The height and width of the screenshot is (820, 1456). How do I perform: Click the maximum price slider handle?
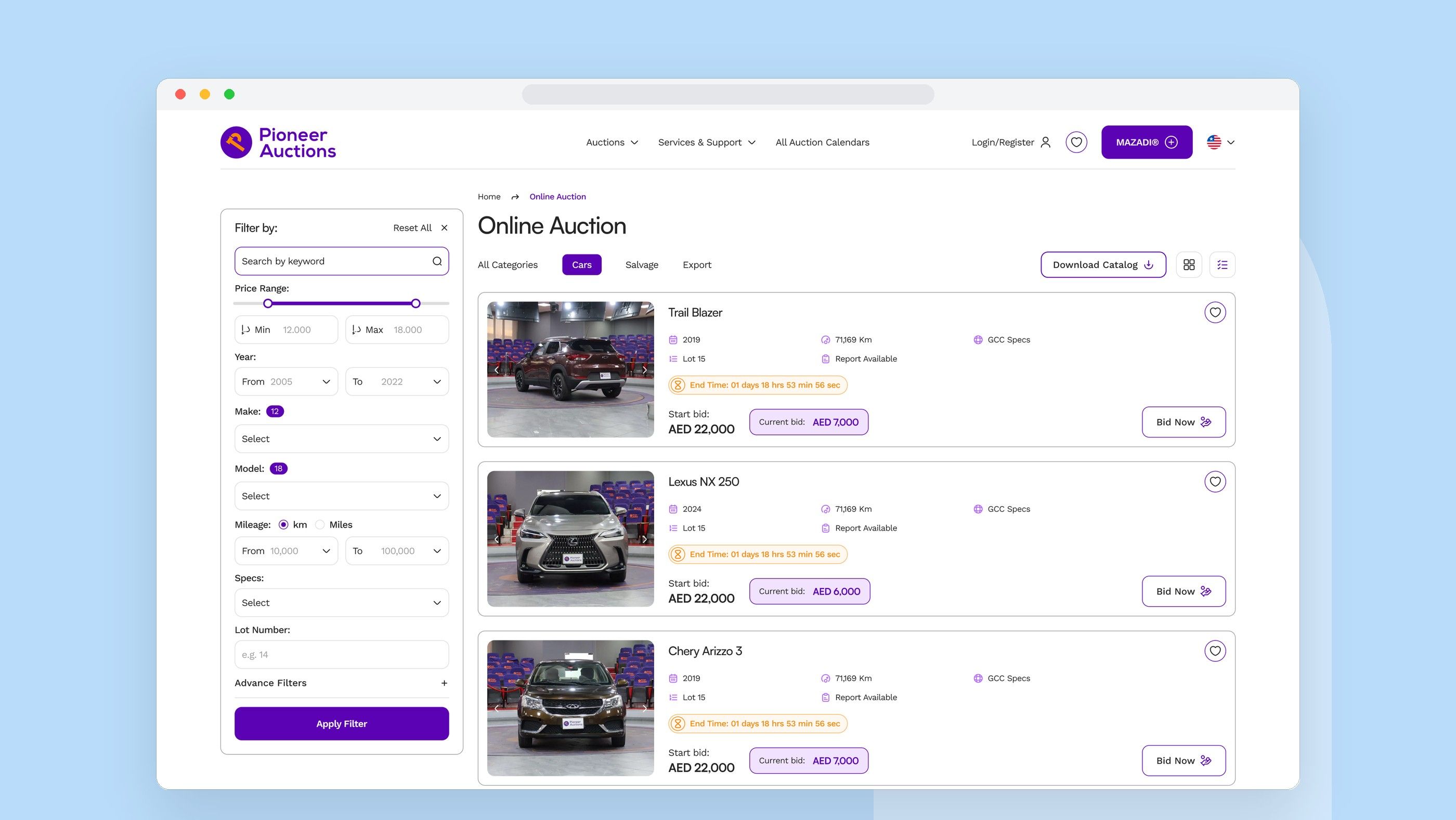[x=415, y=304]
